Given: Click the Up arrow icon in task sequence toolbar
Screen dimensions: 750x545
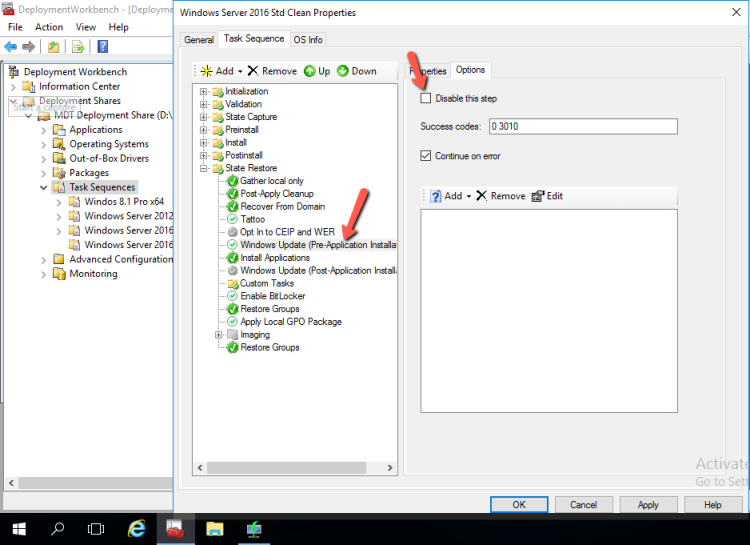Looking at the screenshot, I should [309, 71].
